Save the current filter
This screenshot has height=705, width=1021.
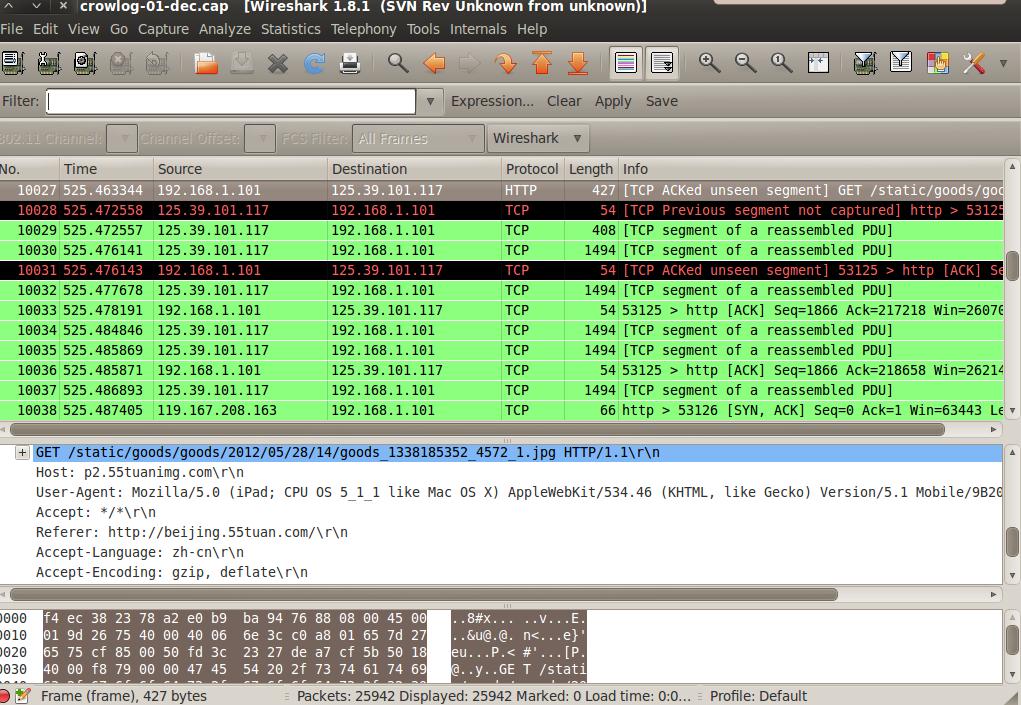pos(662,102)
